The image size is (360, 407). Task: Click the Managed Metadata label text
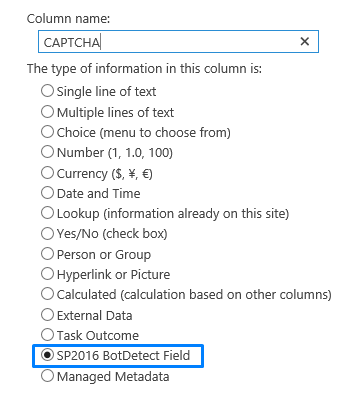point(113,377)
